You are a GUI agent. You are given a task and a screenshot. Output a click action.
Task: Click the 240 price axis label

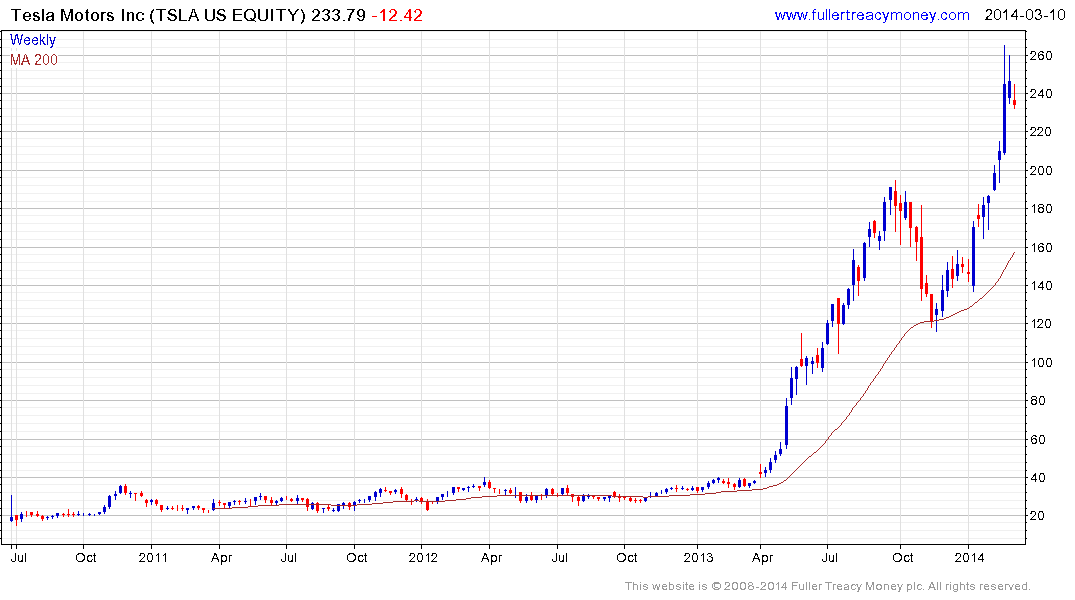(1041, 94)
